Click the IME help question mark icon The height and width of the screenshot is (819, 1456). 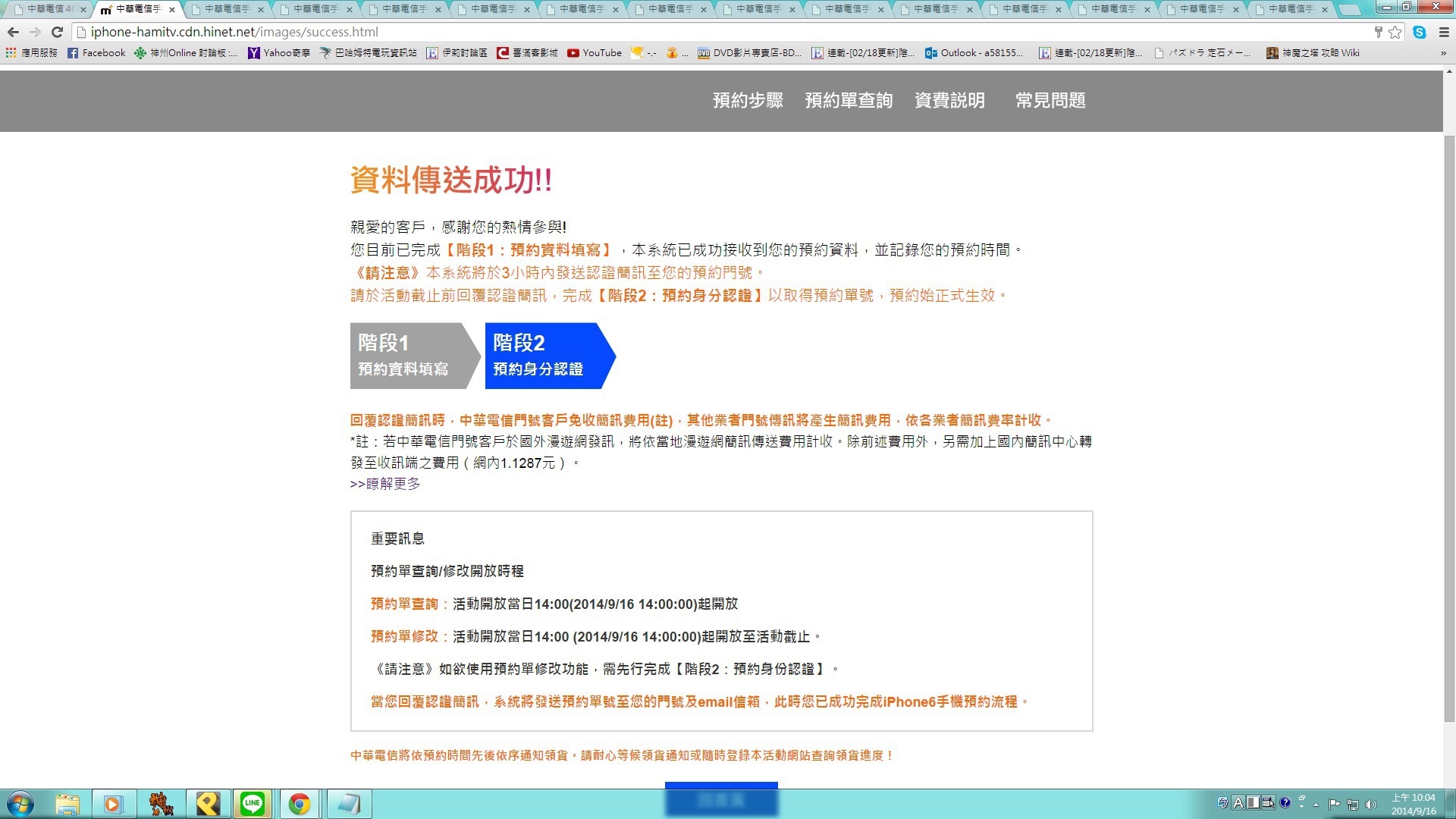click(x=1285, y=802)
